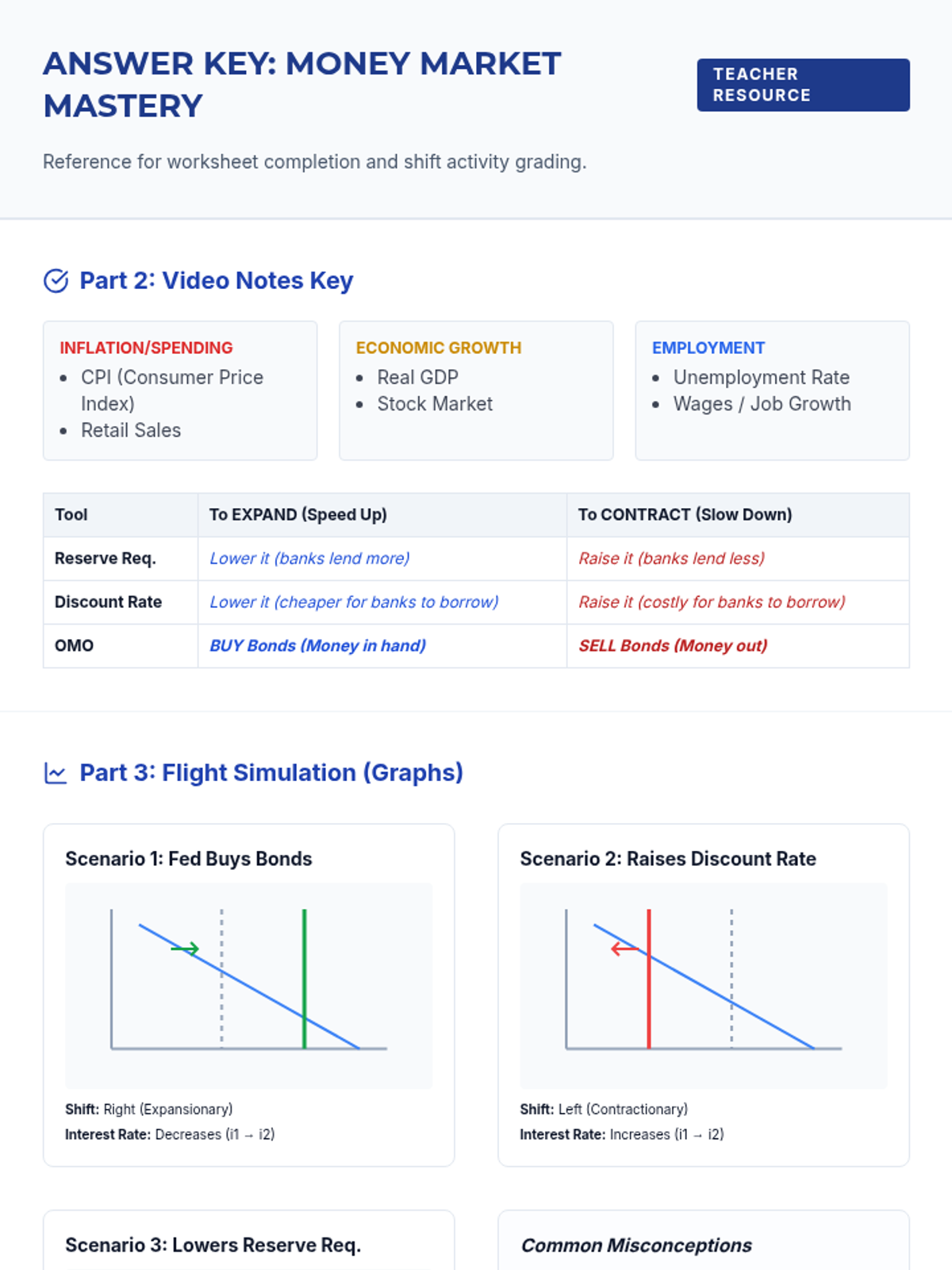
Task: Click the green right arrow in Scenario 1 graph
Action: coord(186,949)
